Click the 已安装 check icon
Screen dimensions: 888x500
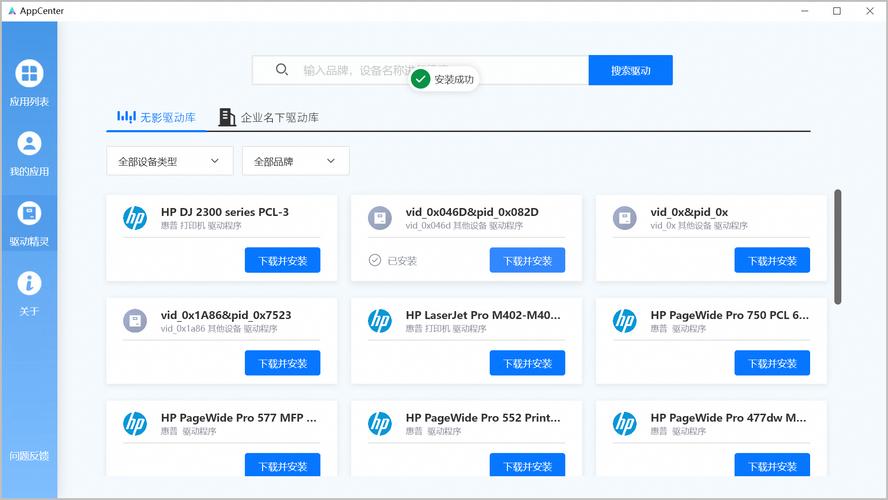[x=374, y=260]
